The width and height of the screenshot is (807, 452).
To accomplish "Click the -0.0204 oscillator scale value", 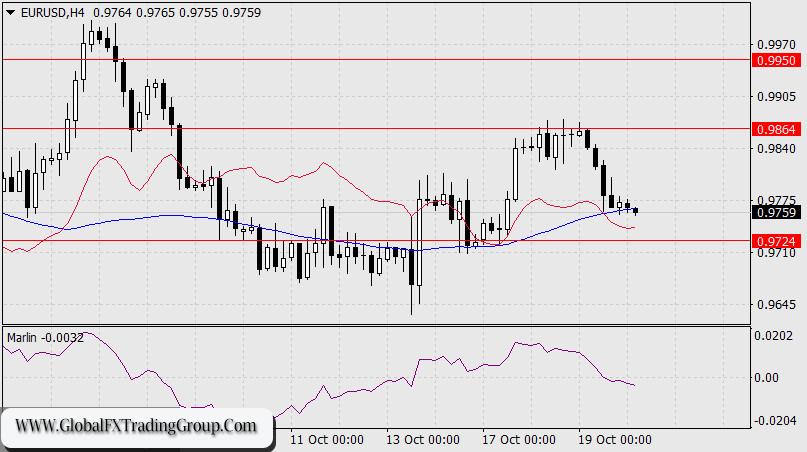I will point(775,421).
